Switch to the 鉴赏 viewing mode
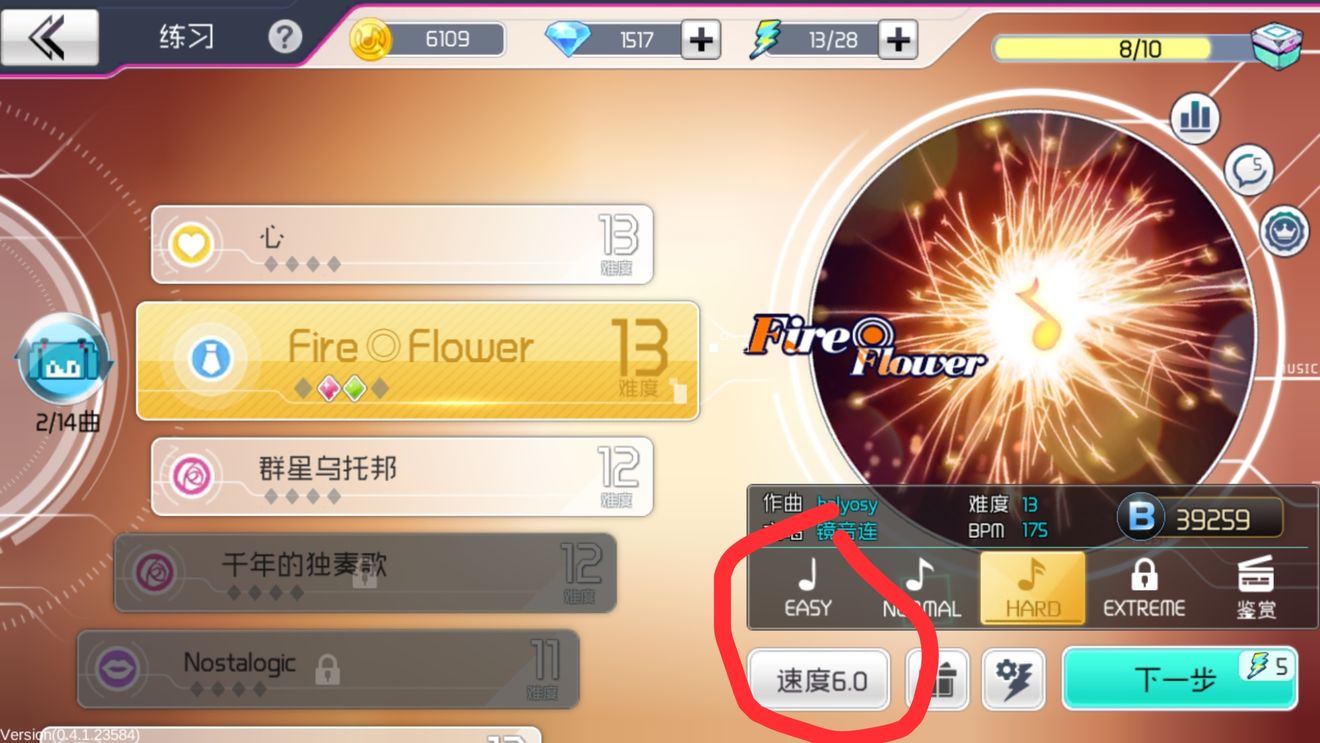This screenshot has height=743, width=1320. (1256, 588)
